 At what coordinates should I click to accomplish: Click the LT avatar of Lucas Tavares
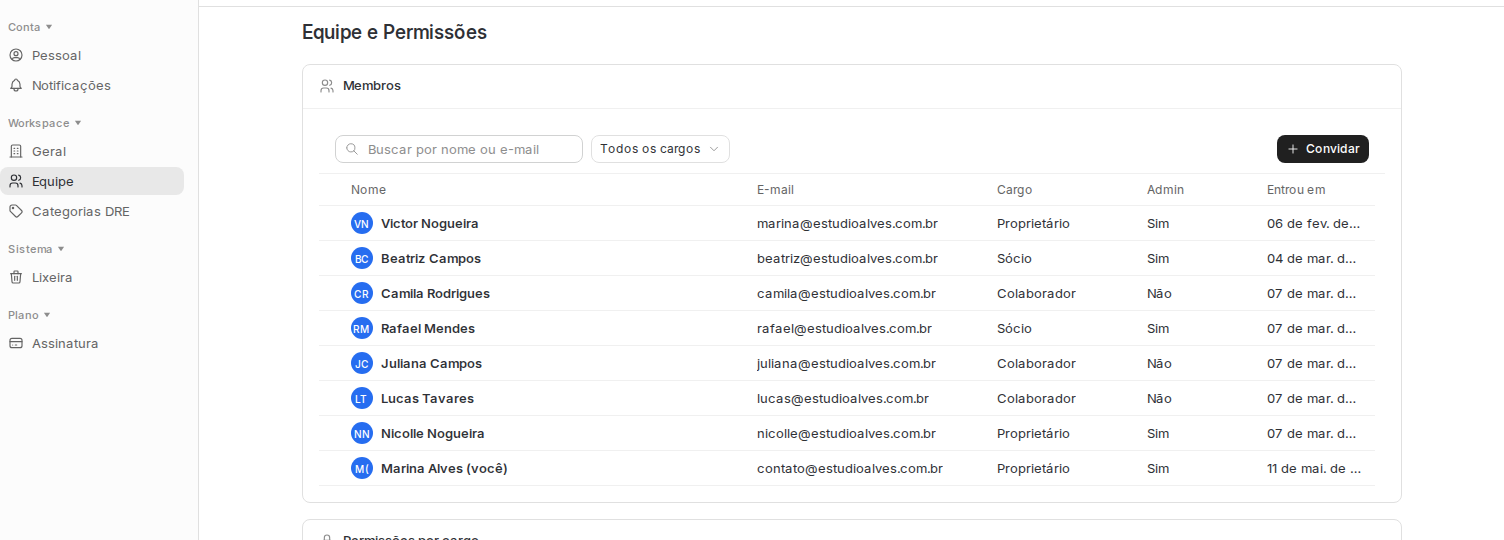tap(362, 398)
